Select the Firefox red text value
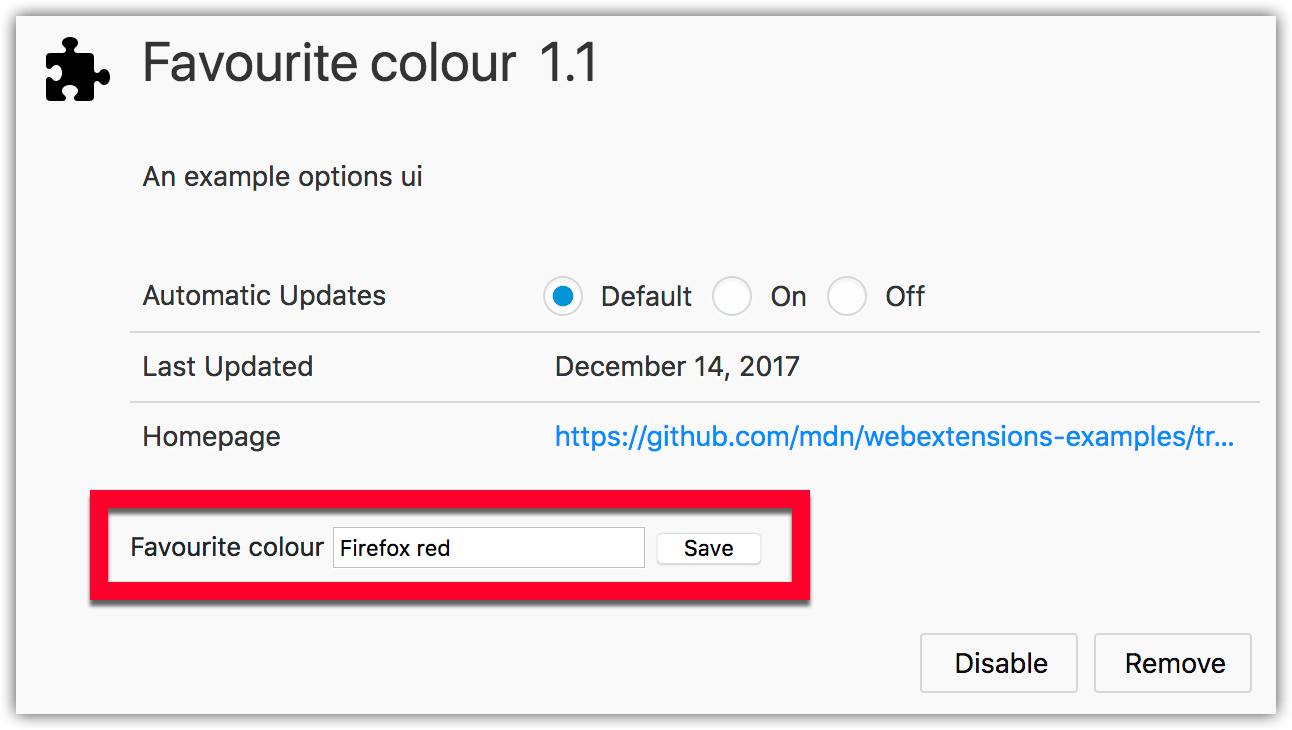Viewport: 1292px width, 730px height. (x=394, y=547)
